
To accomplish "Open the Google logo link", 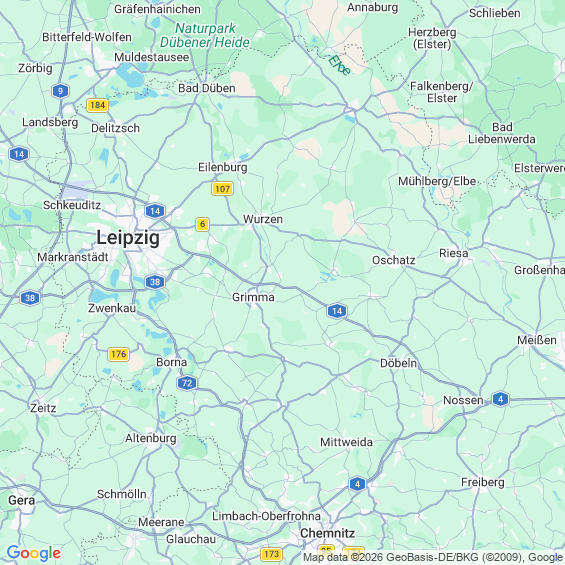I will [34, 553].
